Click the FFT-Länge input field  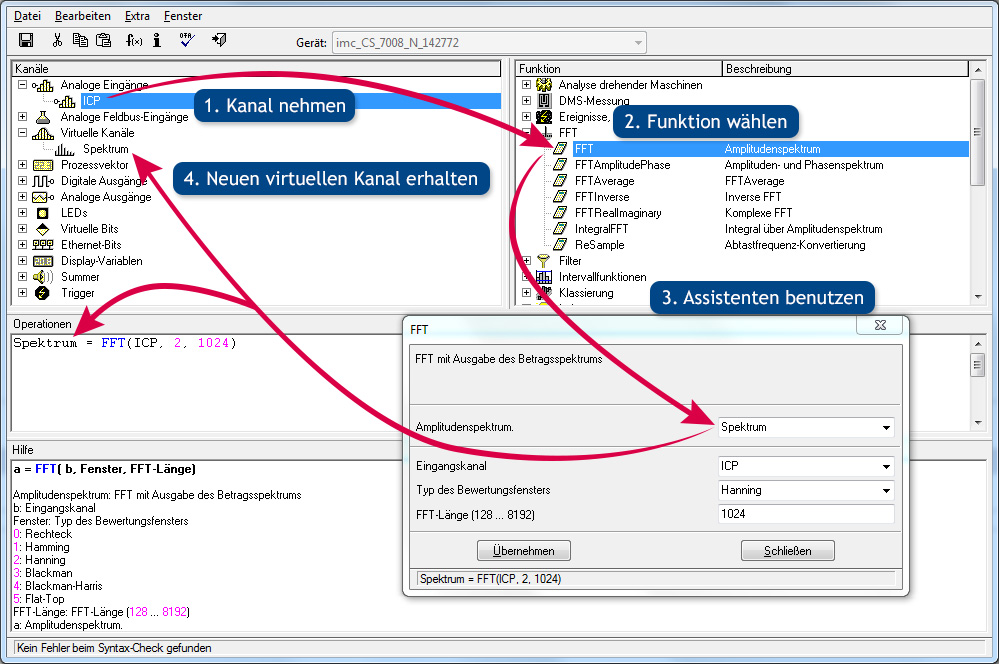click(x=805, y=514)
